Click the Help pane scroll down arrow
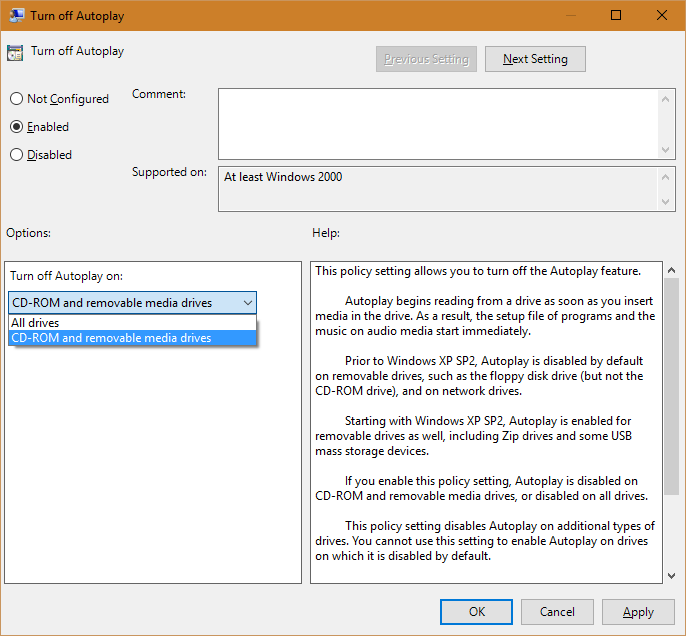 671,576
